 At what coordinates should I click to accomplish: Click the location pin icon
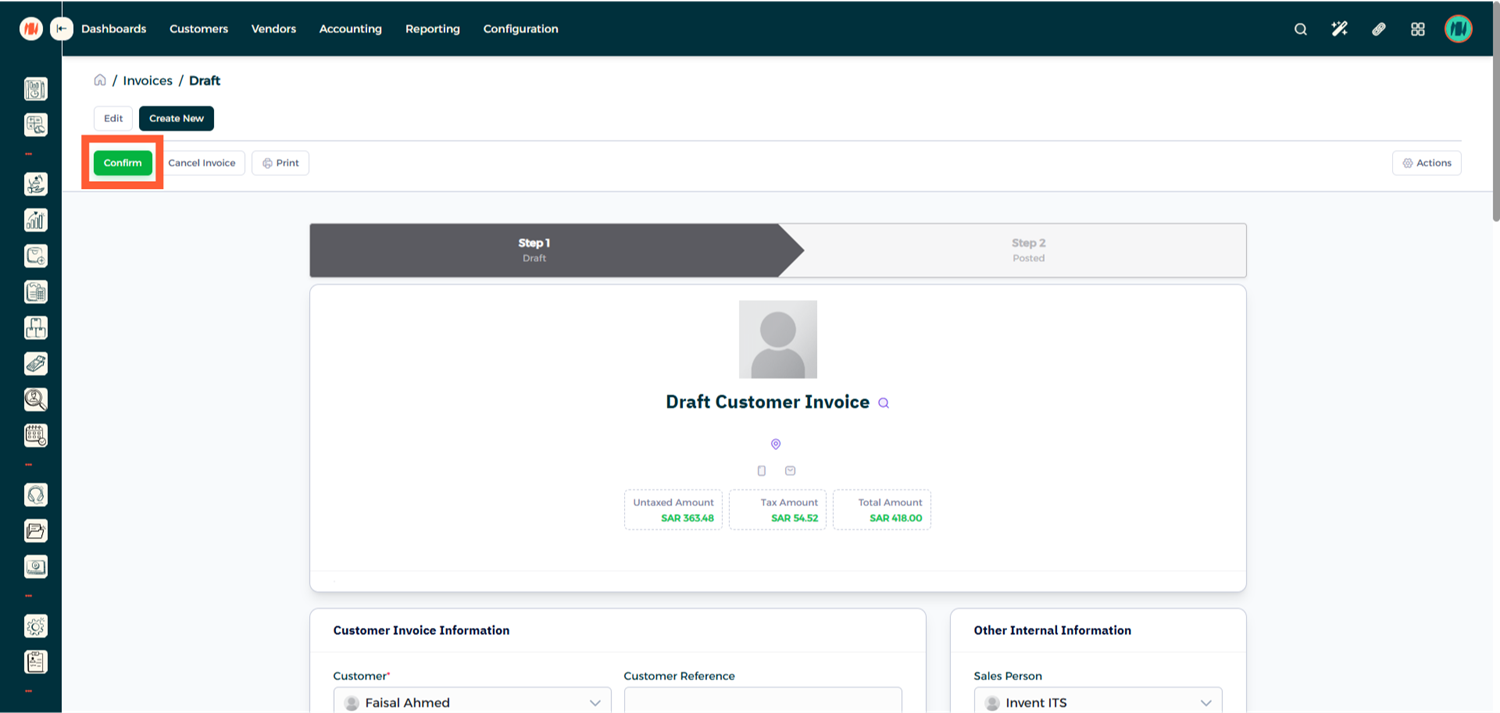point(775,444)
